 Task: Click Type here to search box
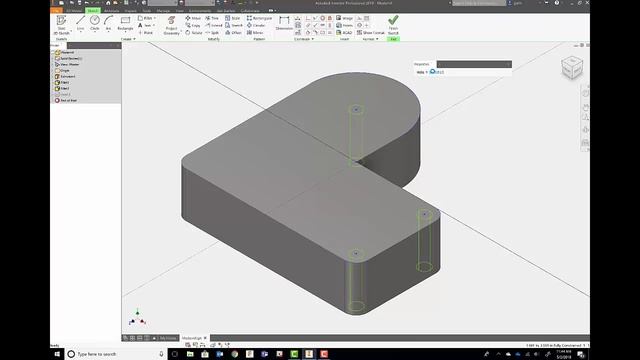[x=116, y=354]
